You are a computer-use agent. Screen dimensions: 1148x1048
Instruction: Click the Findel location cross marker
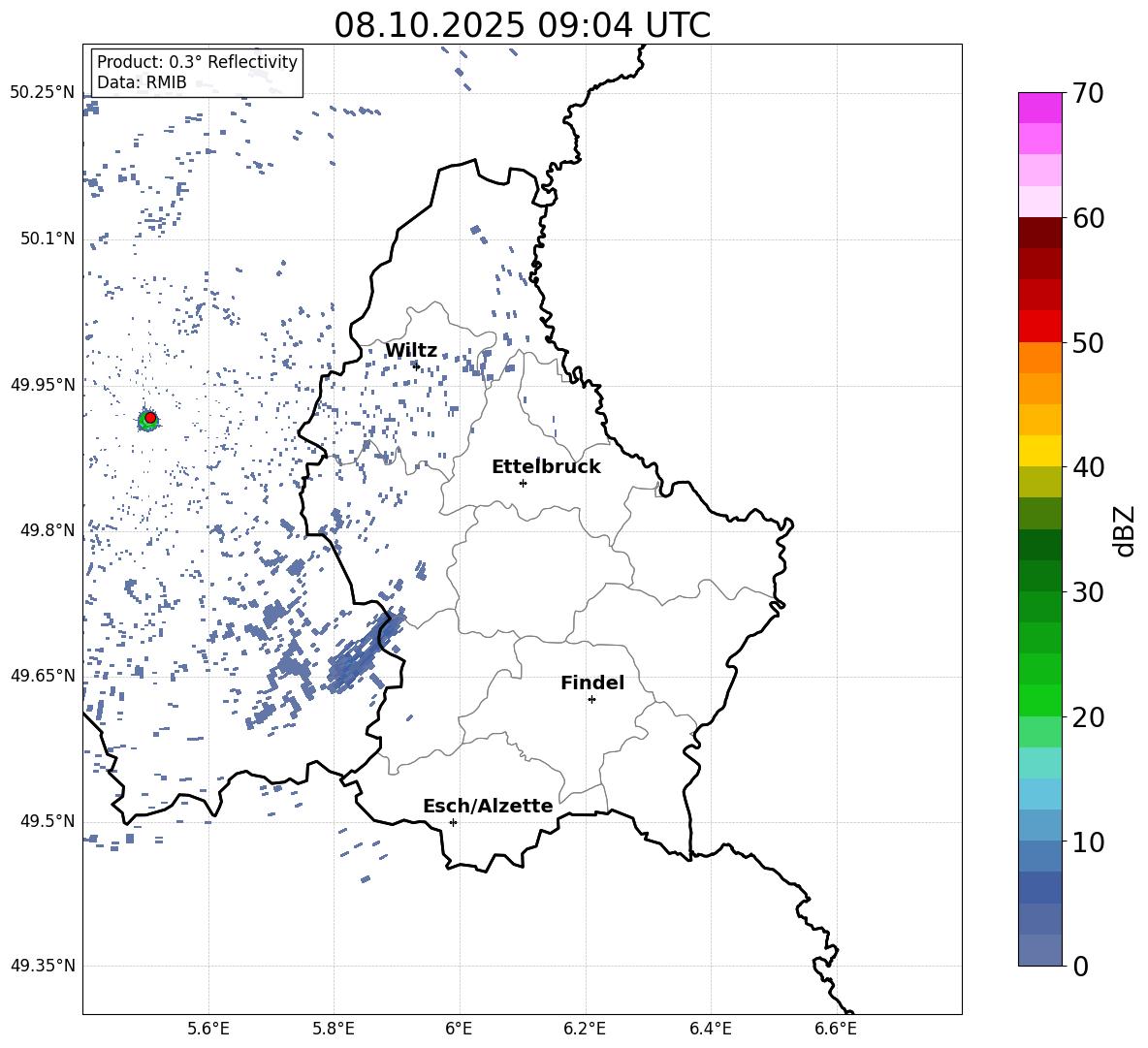[x=591, y=700]
